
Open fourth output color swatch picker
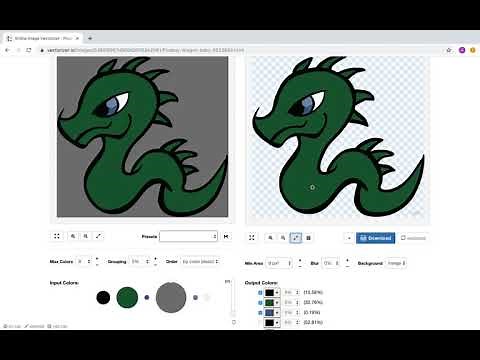(272, 323)
